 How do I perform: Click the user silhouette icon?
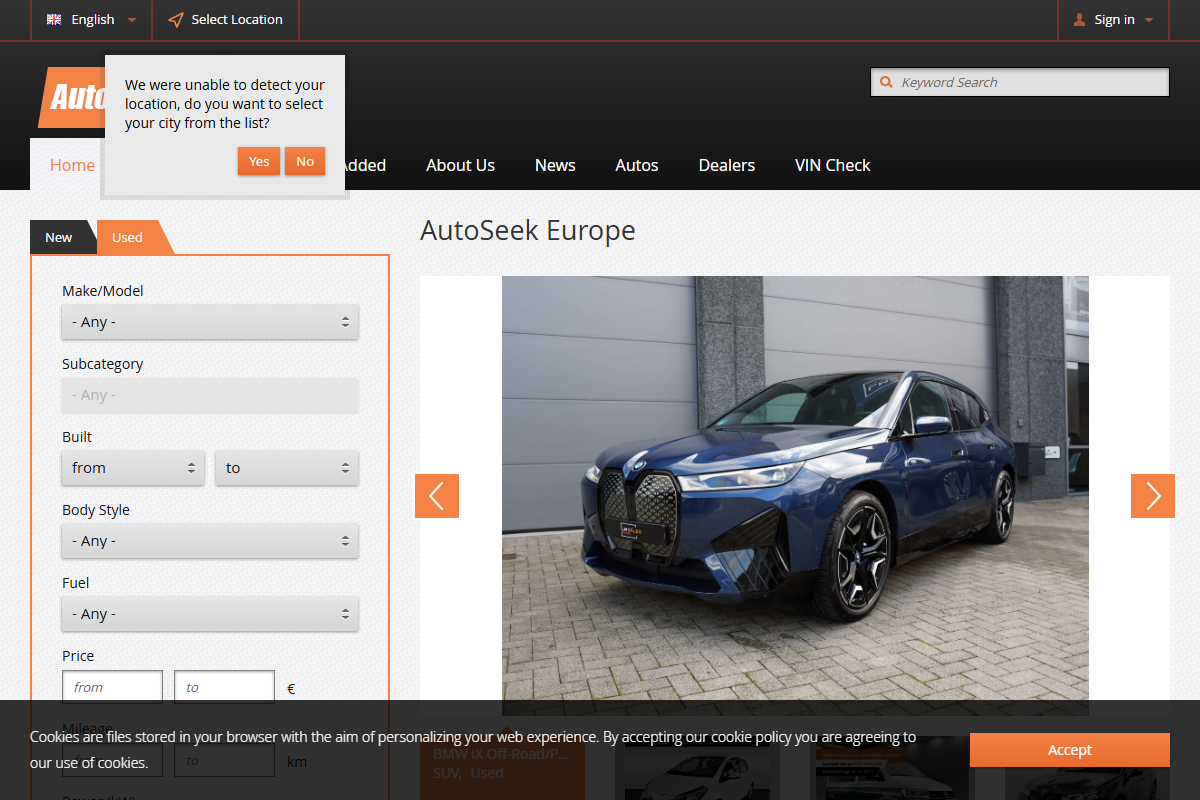point(1079,20)
